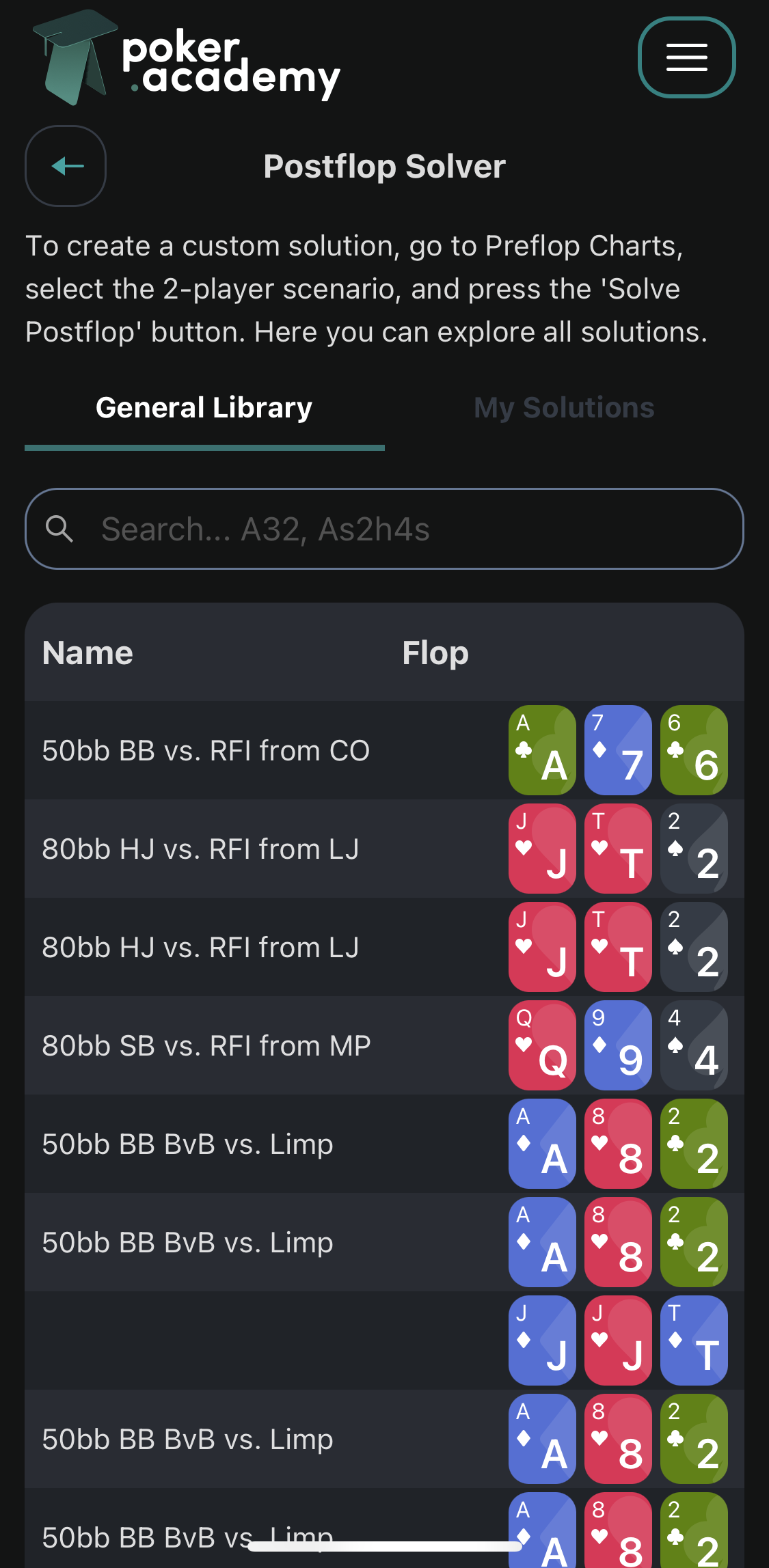The width and height of the screenshot is (769, 1568).
Task: Select the 7 of diamonds card
Action: 618,750
